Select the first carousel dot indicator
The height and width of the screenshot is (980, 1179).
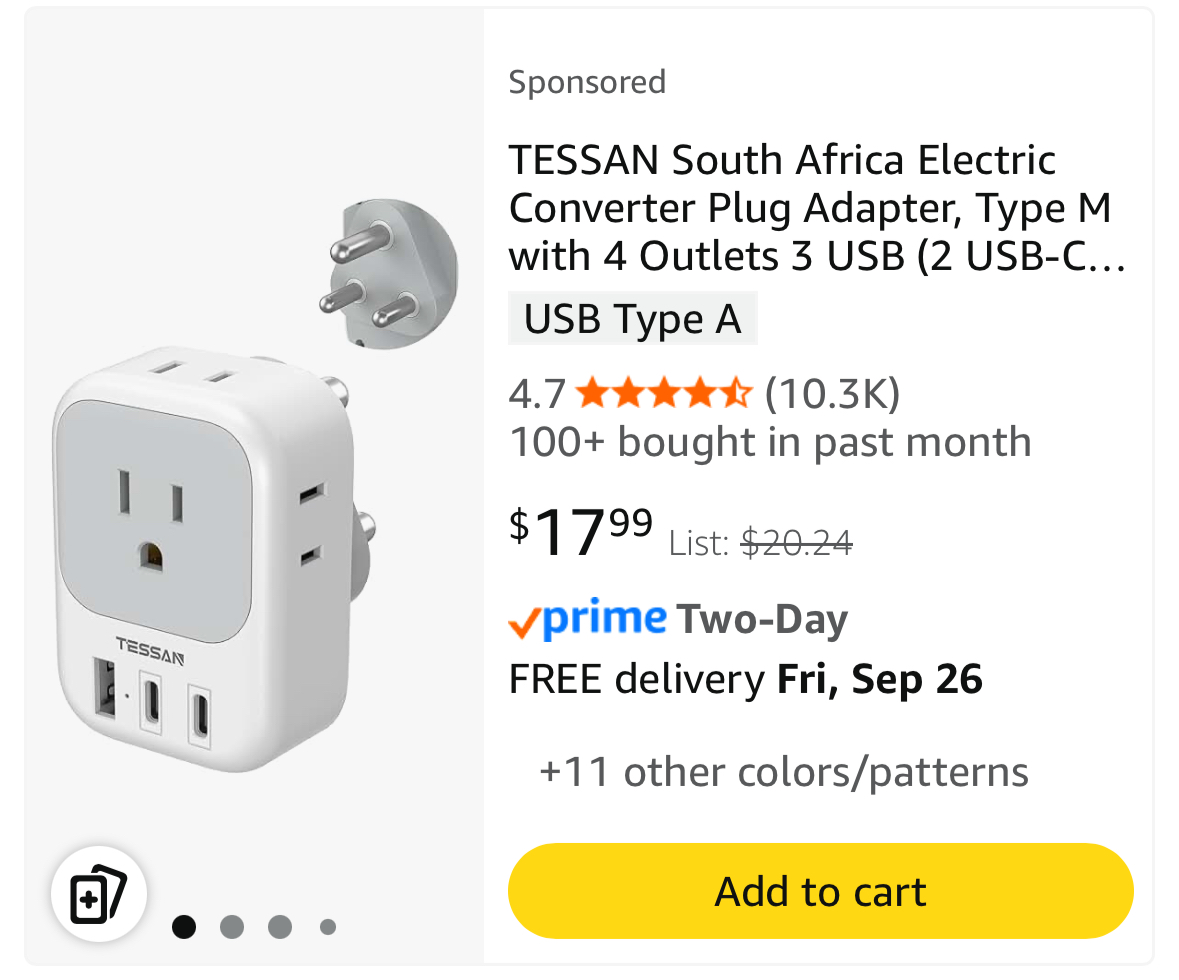184,927
